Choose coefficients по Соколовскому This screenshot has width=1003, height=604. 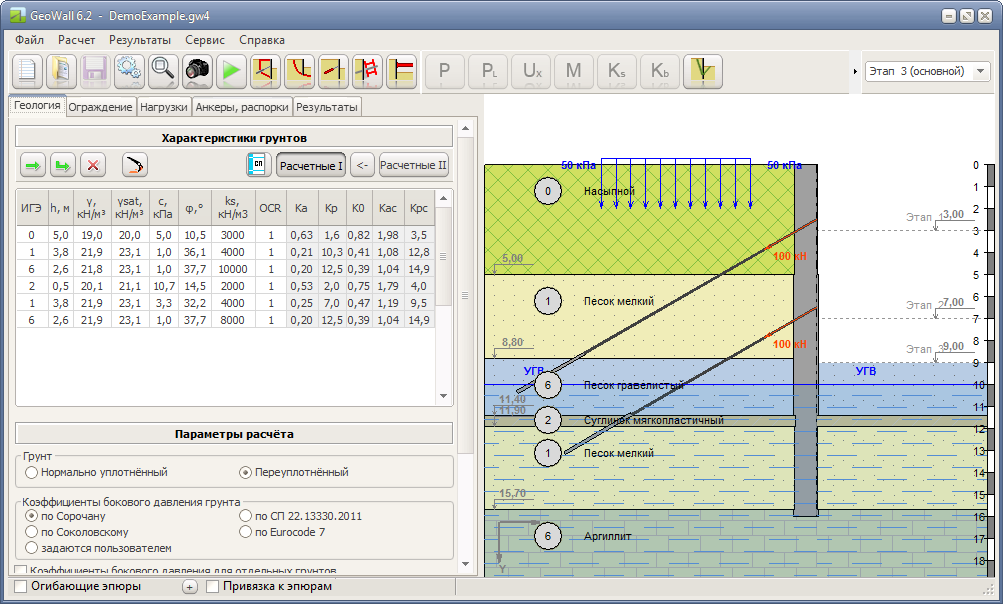coord(77,532)
